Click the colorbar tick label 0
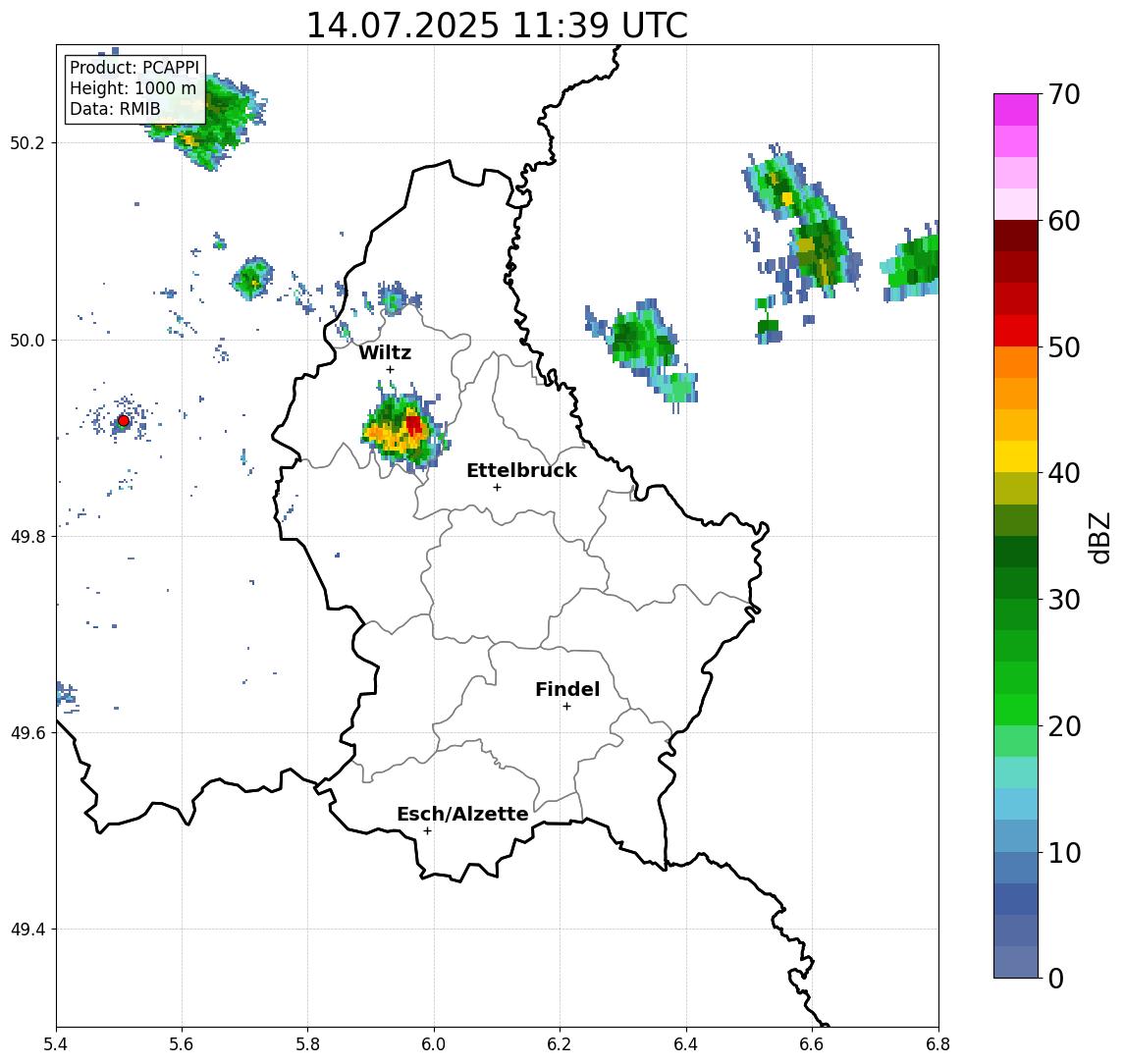The height and width of the screenshot is (1064, 1124). (1056, 978)
